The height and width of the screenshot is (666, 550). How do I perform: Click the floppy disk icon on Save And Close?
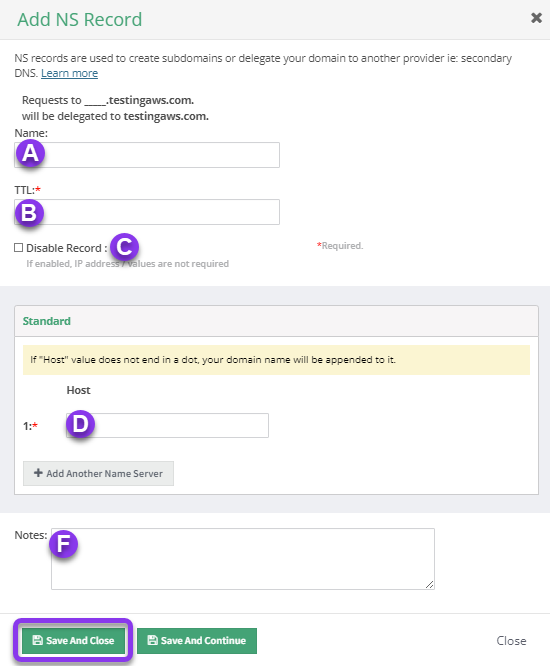(x=37, y=640)
